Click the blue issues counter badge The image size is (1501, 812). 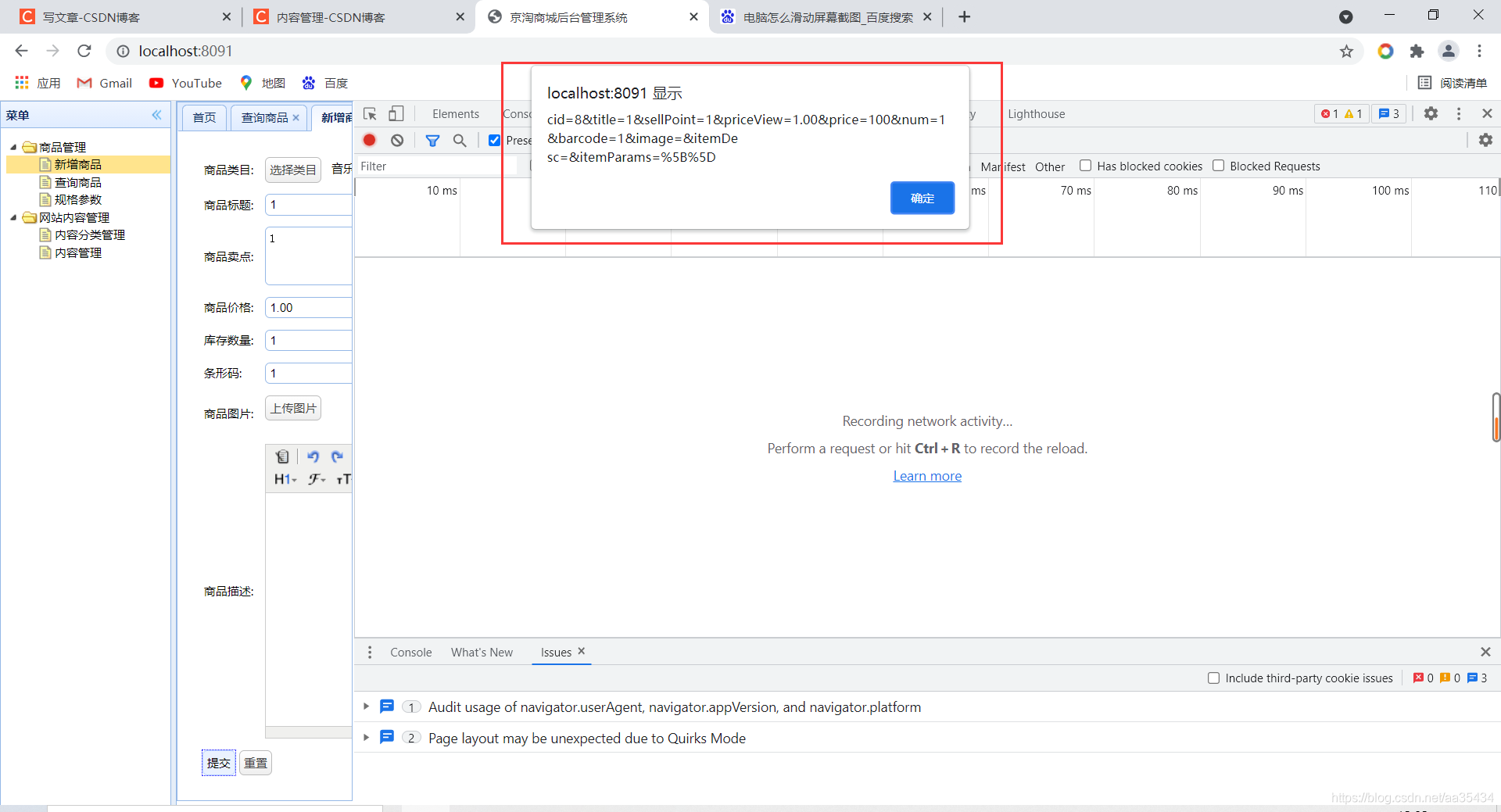[x=1389, y=113]
